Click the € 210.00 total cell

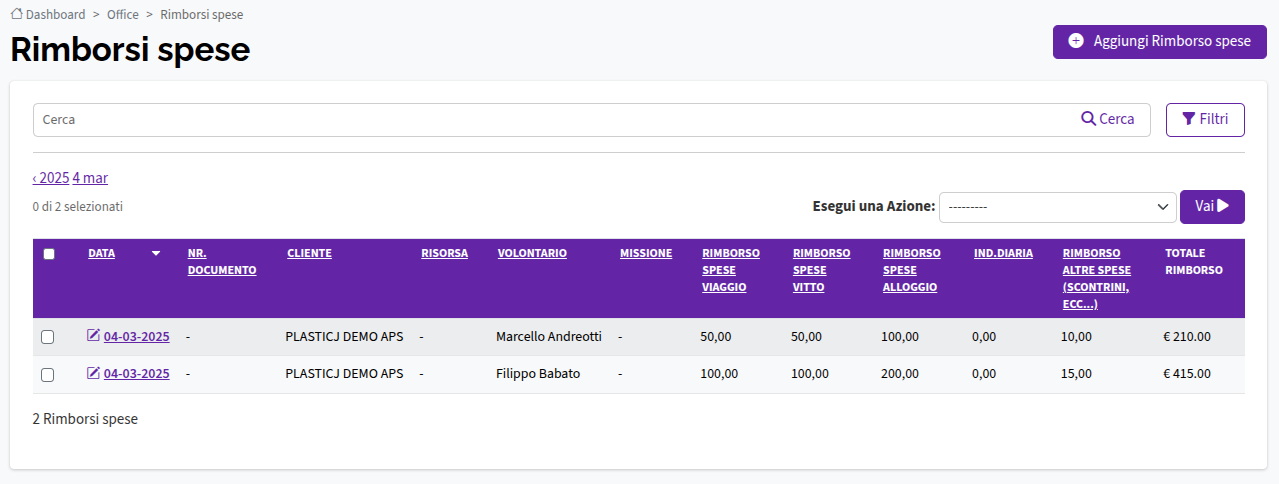tap(1187, 337)
